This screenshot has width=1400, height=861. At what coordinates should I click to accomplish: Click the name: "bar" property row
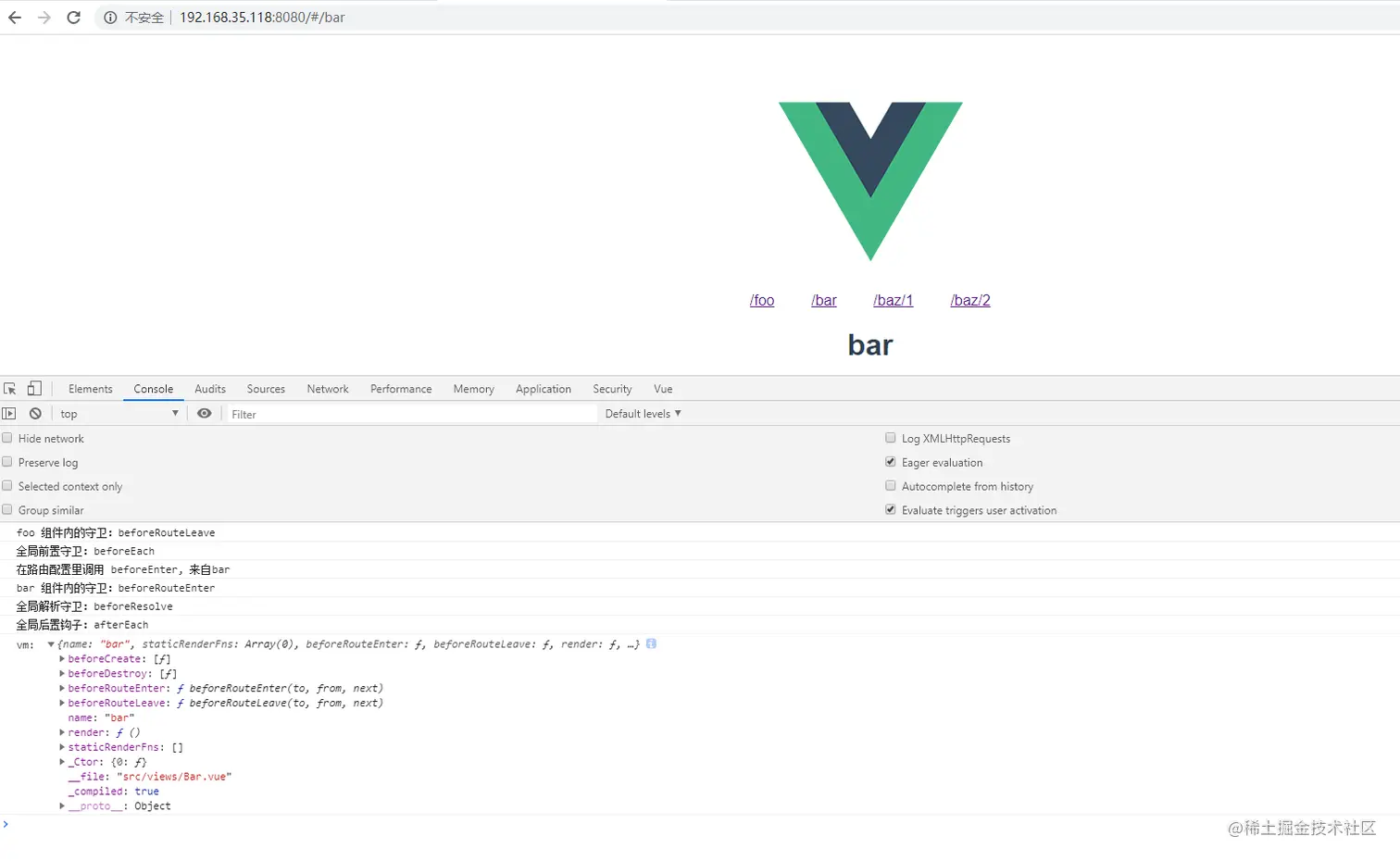101,717
